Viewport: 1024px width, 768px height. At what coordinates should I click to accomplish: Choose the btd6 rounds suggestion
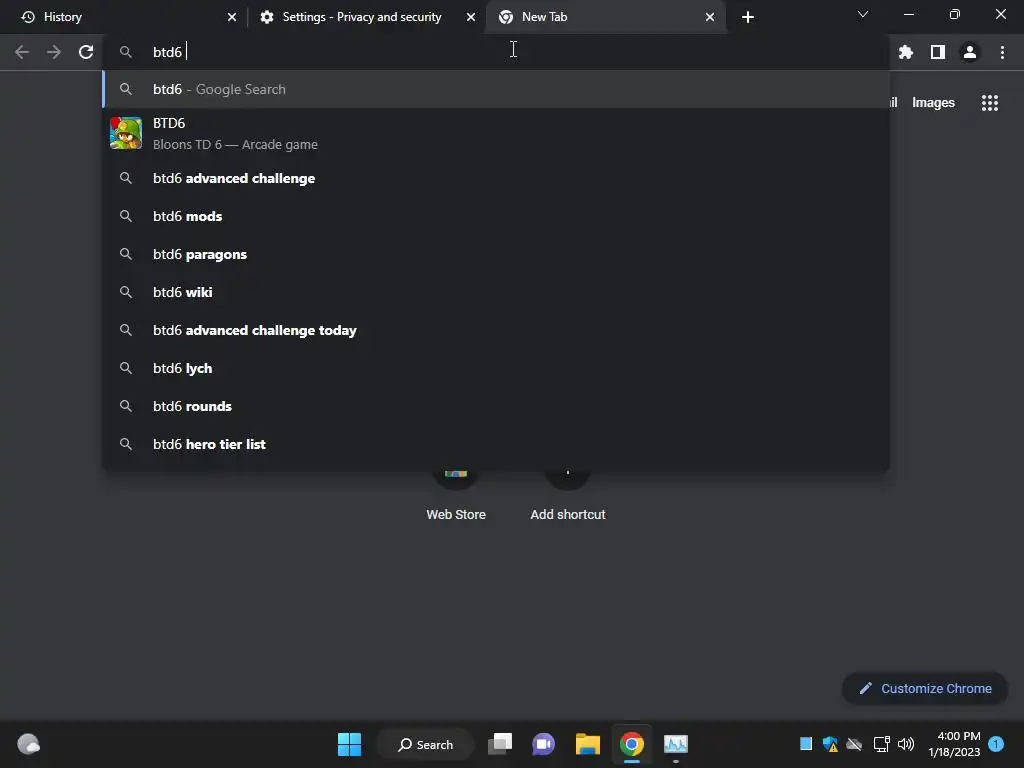click(496, 406)
